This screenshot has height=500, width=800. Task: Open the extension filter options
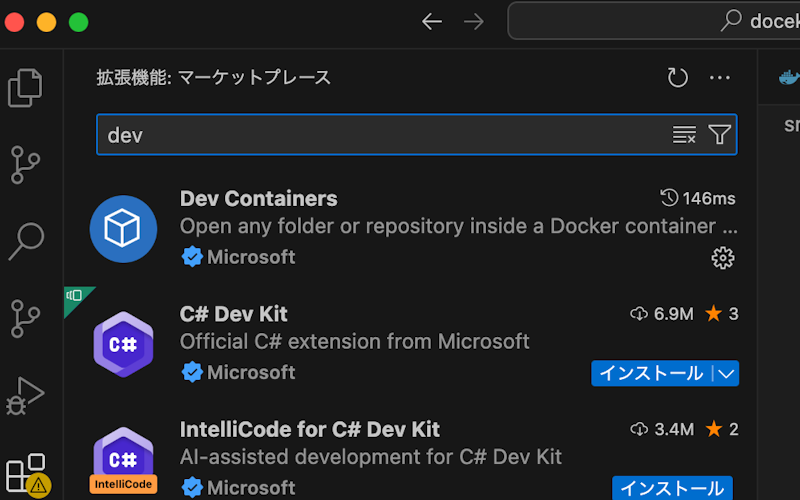point(720,135)
